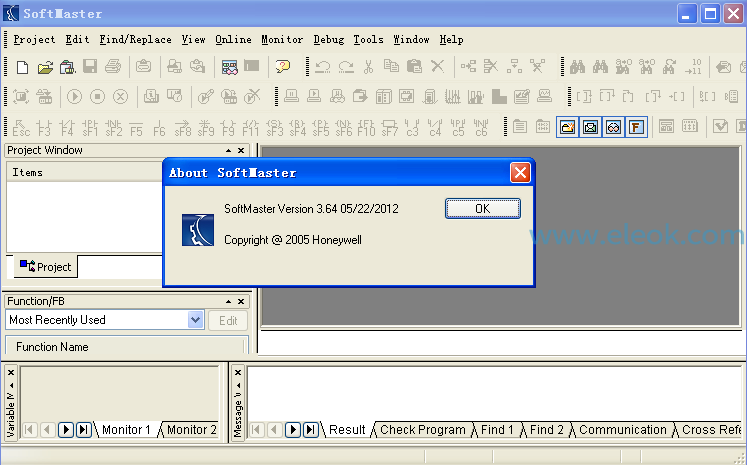
Task: Close the About SoftMaster dialog with red X
Action: pos(520,172)
